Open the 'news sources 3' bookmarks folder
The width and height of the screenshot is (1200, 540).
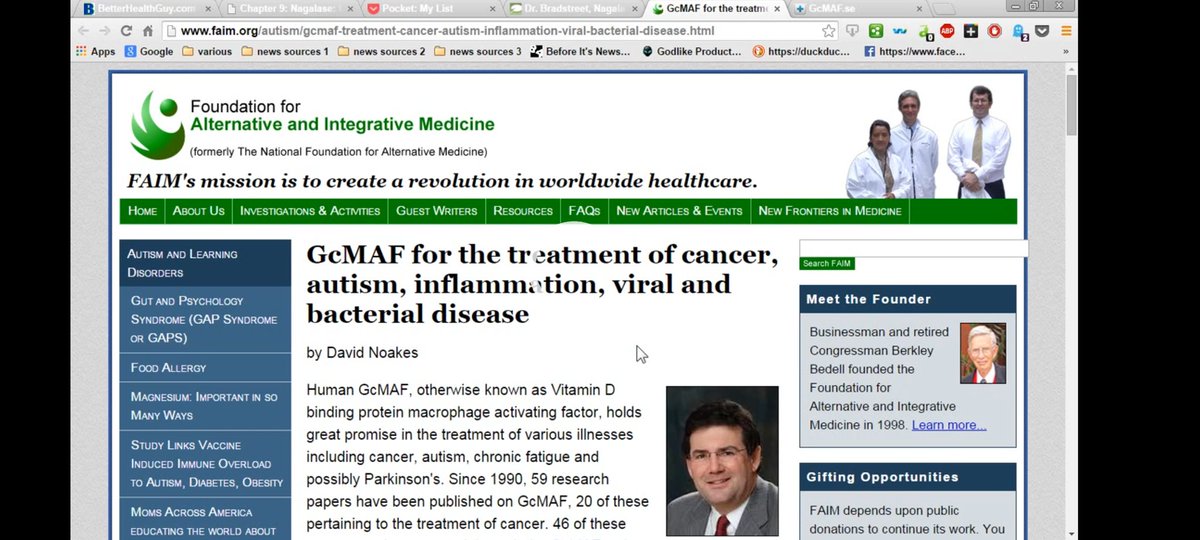click(477, 51)
